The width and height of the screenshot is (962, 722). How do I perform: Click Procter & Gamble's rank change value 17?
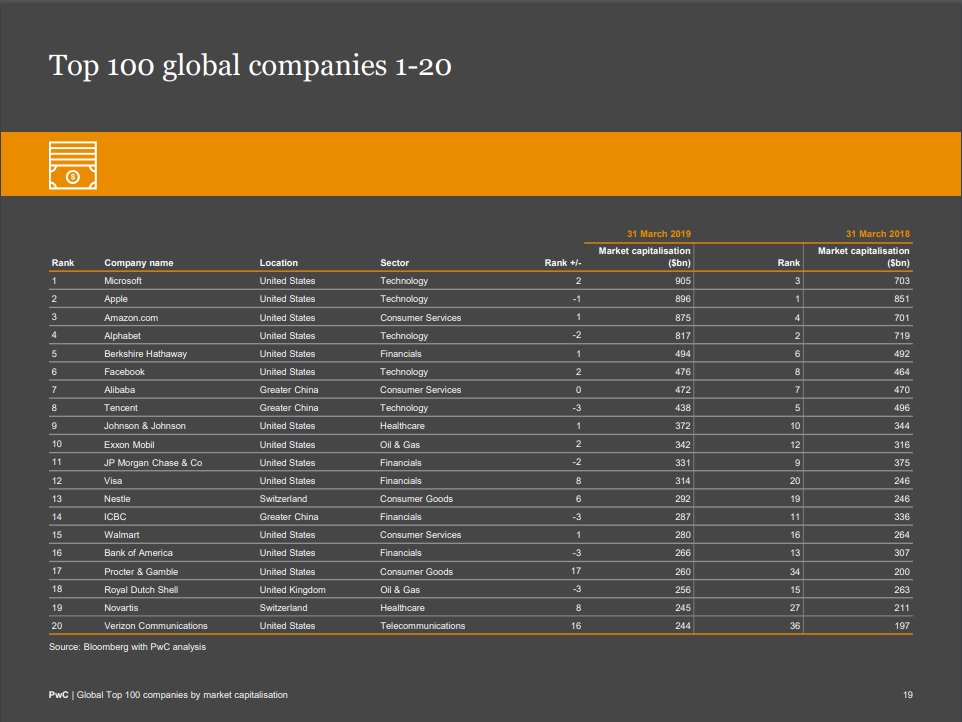576,571
